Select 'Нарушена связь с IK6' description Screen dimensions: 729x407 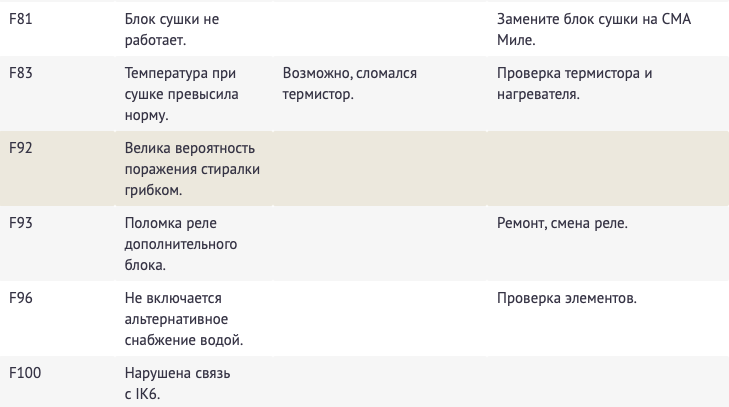click(177, 383)
